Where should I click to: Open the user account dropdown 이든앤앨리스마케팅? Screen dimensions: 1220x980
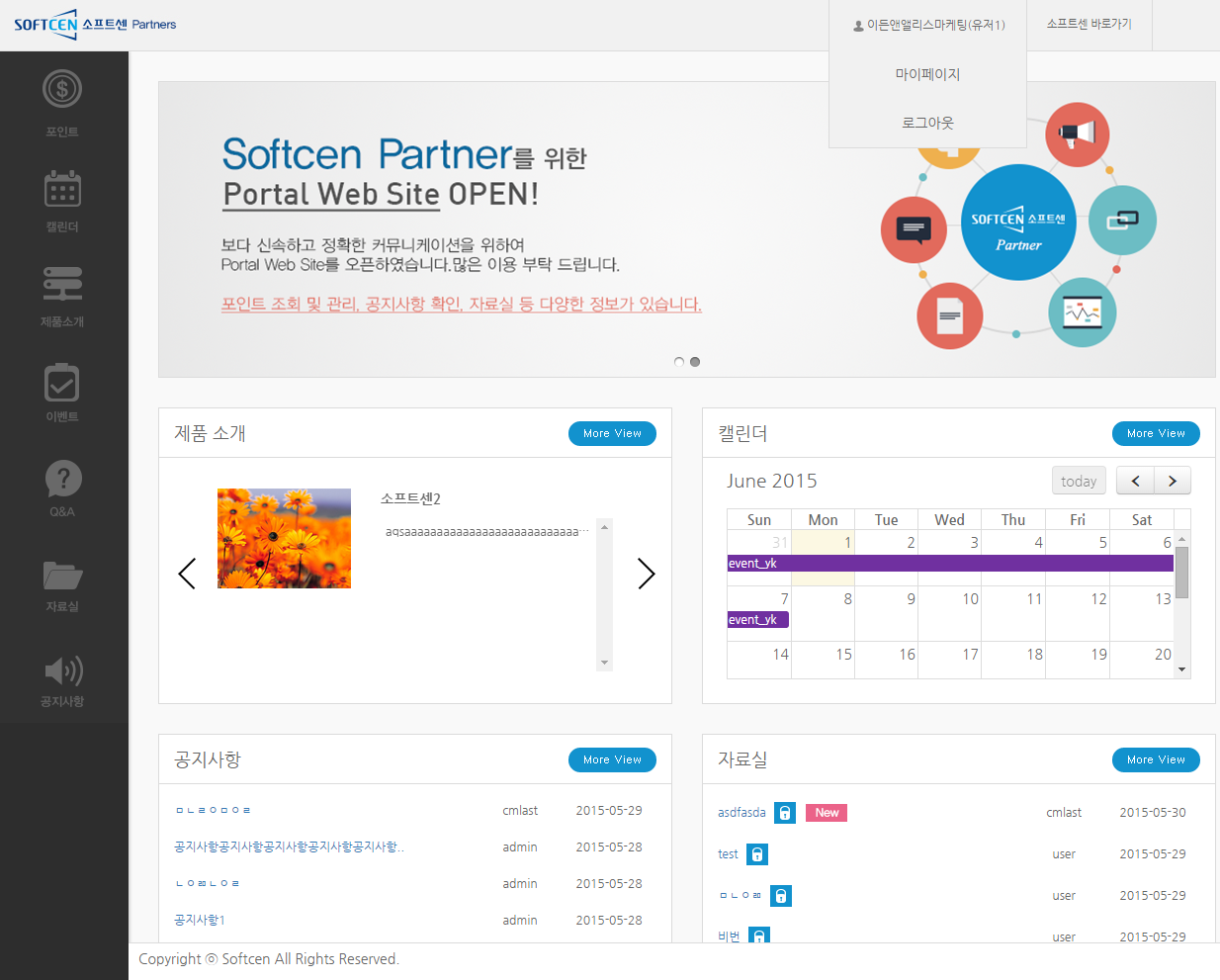tap(928, 25)
